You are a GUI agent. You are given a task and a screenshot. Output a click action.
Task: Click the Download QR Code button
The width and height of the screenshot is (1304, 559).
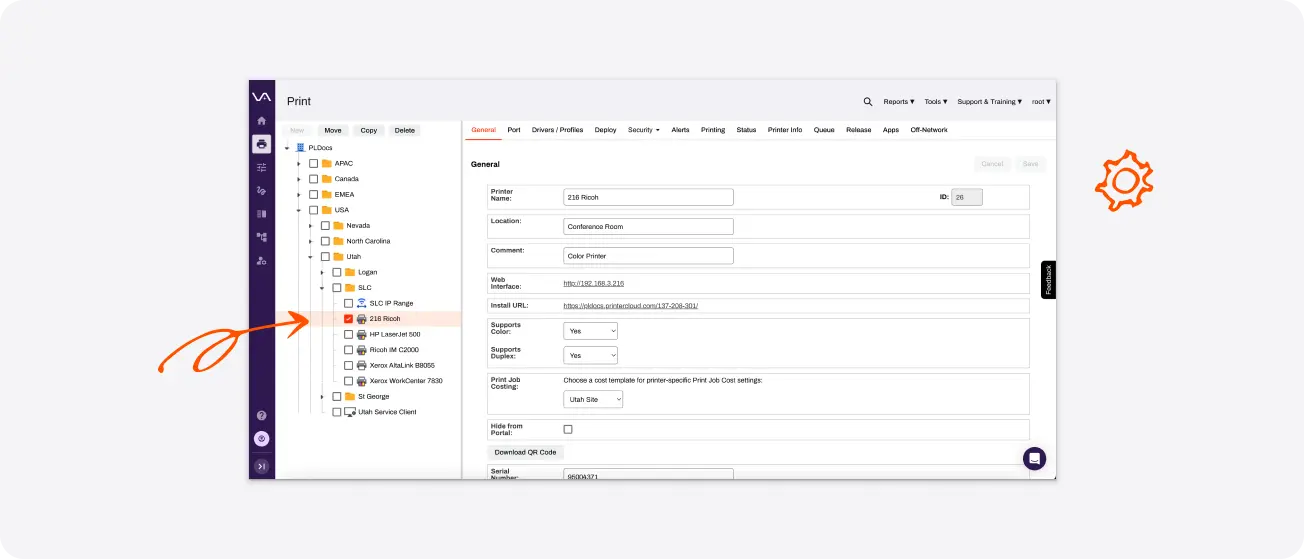(x=525, y=452)
